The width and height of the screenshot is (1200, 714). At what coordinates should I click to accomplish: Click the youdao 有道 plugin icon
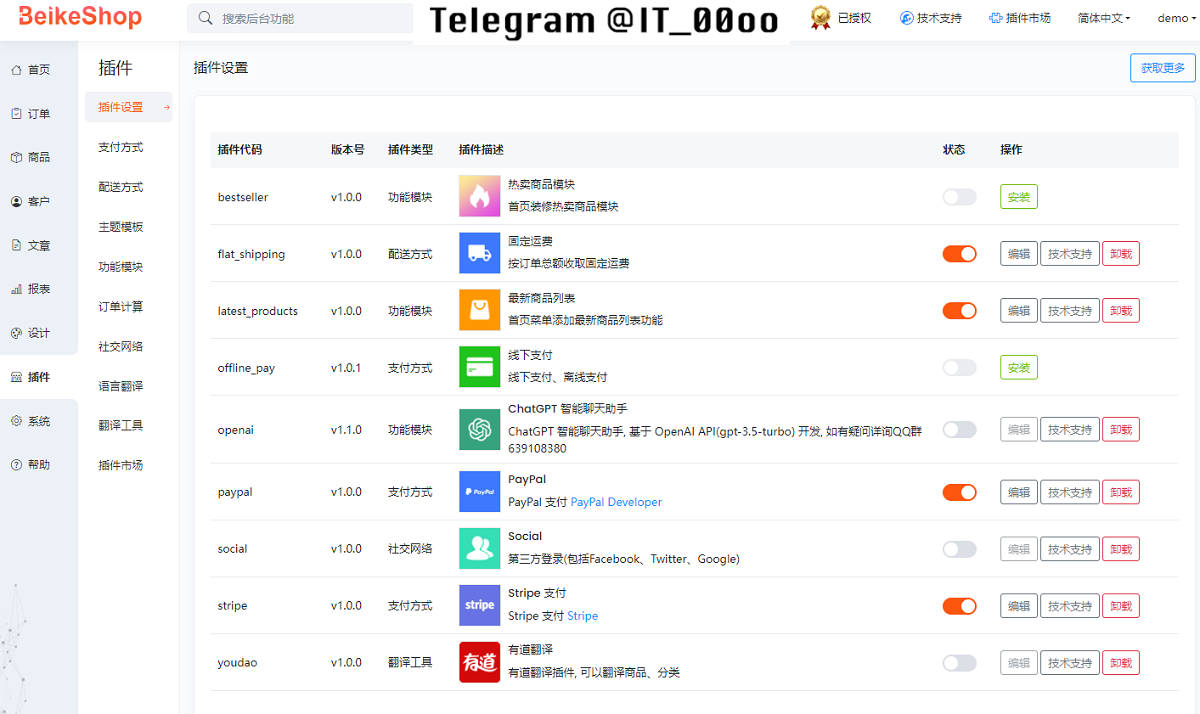[479, 662]
